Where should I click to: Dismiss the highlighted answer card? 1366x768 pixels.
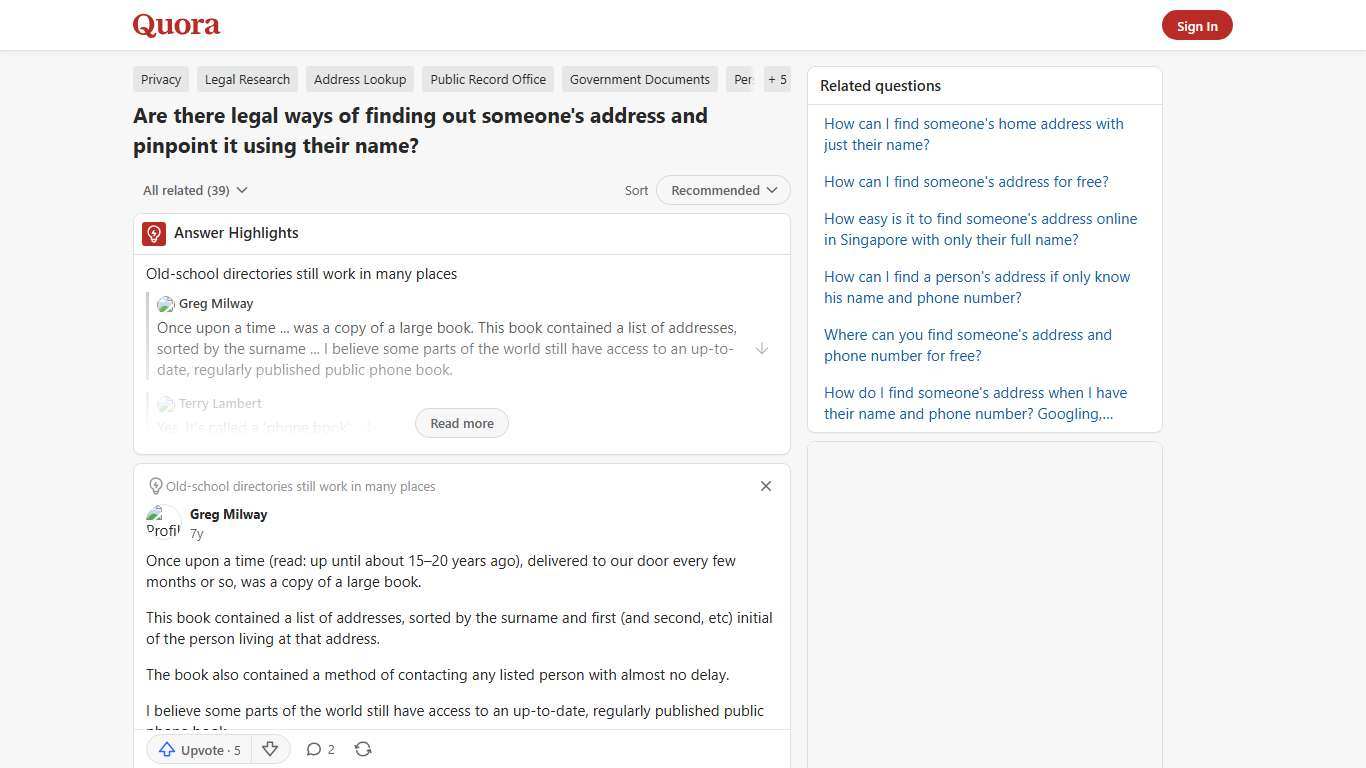(766, 486)
